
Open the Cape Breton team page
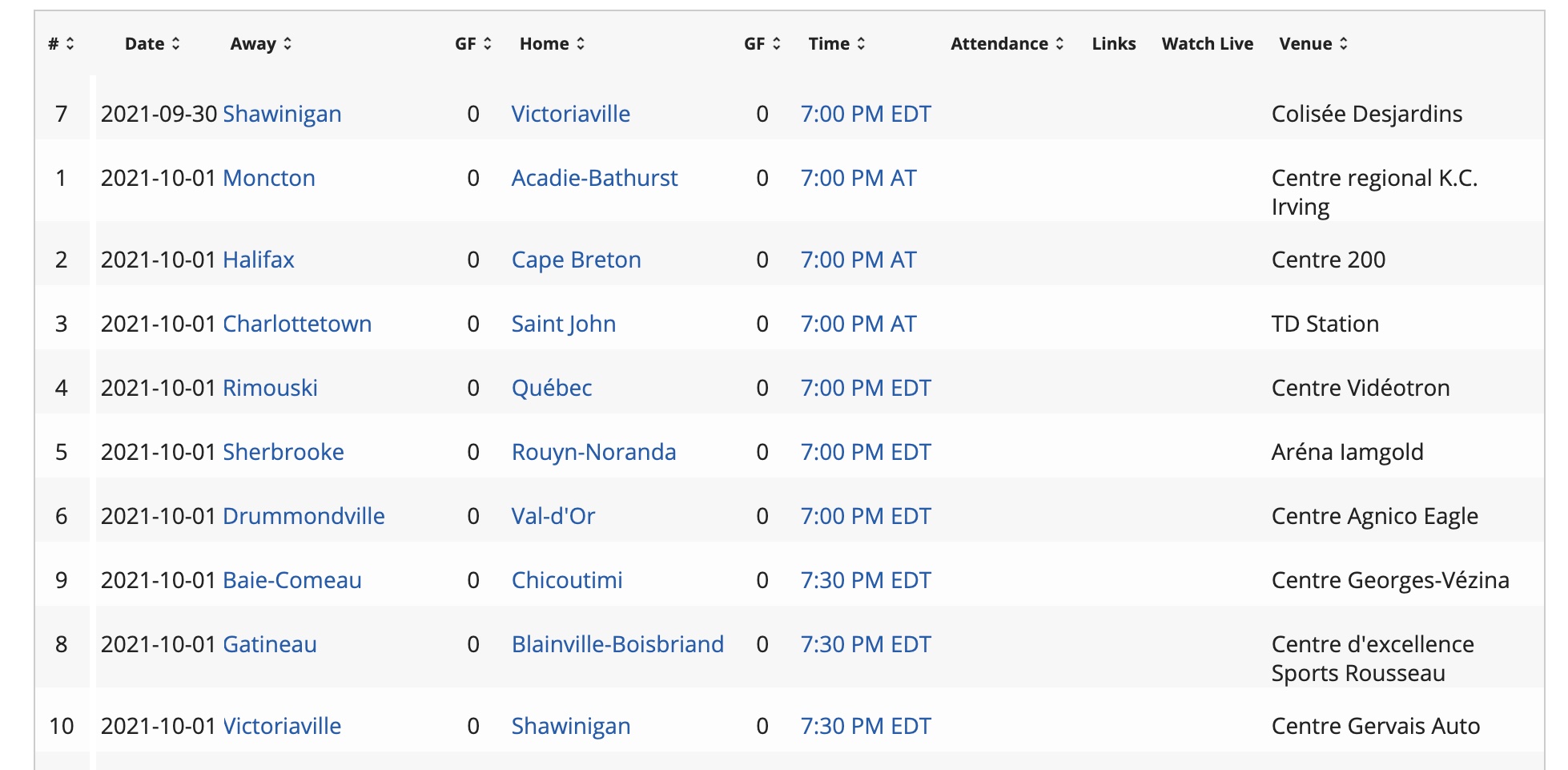(x=576, y=260)
